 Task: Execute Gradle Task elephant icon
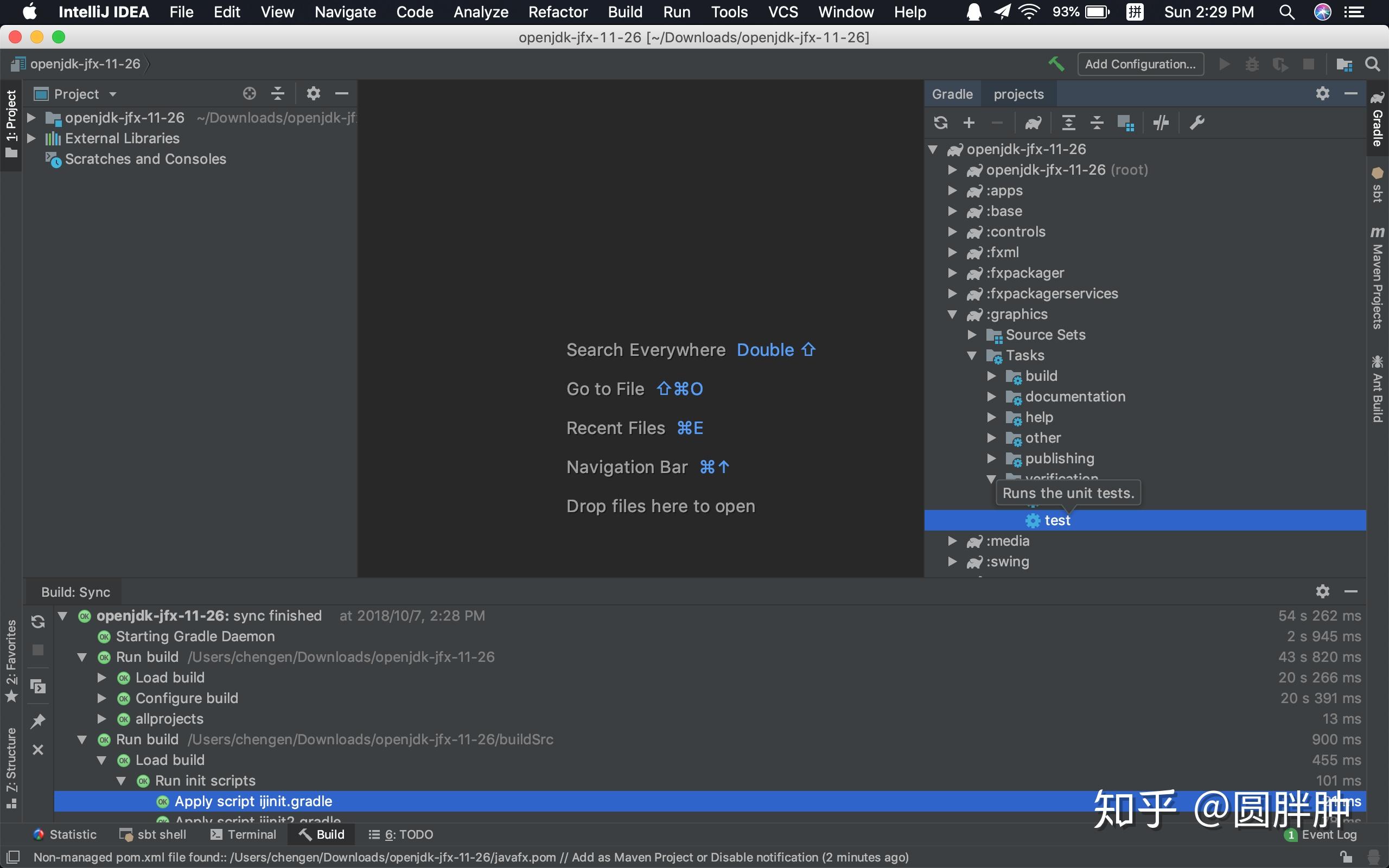(x=1033, y=122)
